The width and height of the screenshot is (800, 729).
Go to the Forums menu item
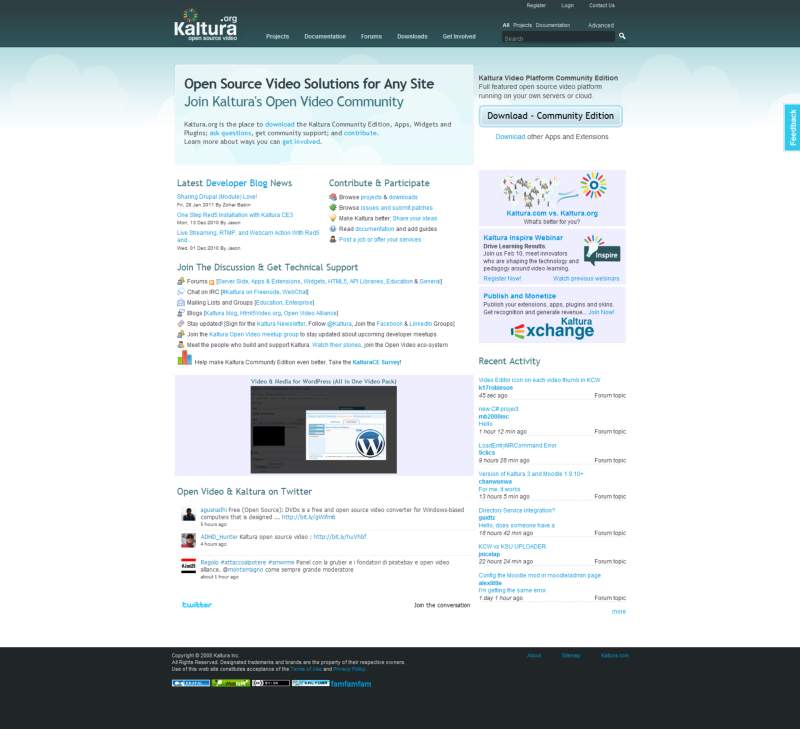(x=371, y=37)
